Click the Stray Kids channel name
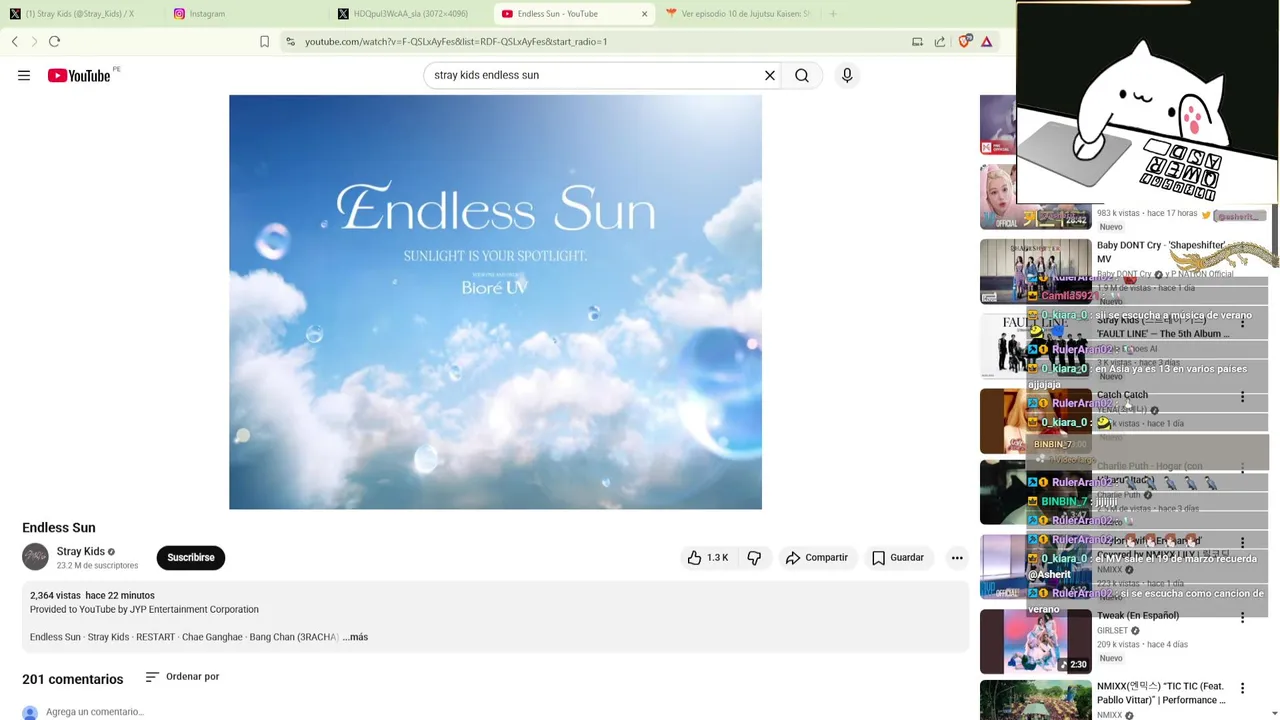This screenshot has width=1280, height=720. (x=81, y=551)
